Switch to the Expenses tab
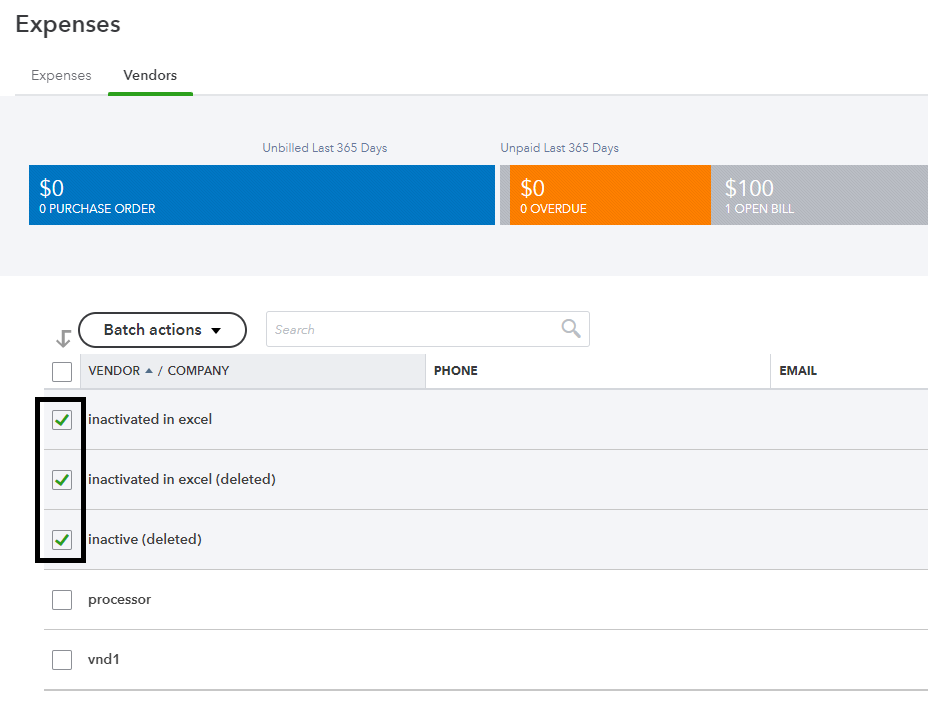The image size is (929, 706). [61, 76]
